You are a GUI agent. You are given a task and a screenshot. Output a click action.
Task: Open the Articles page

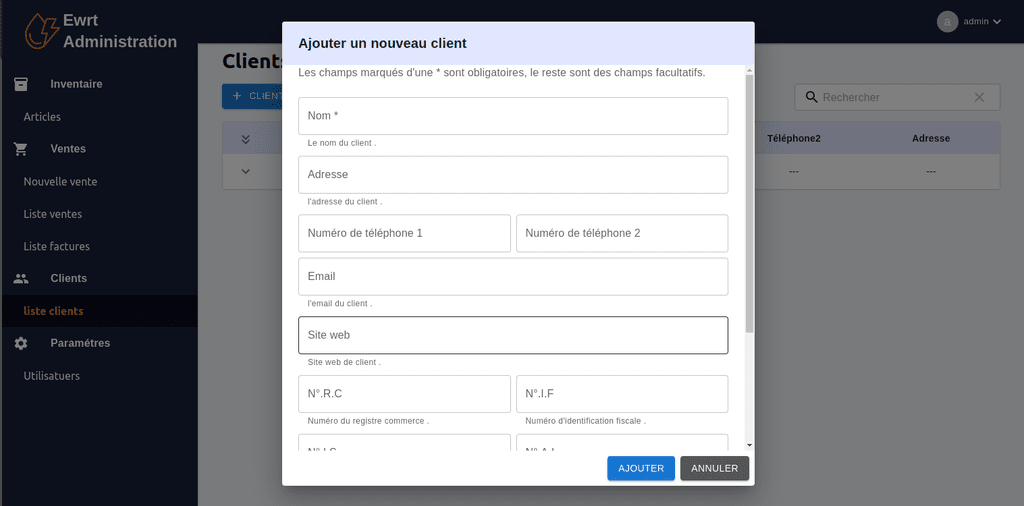pos(42,117)
